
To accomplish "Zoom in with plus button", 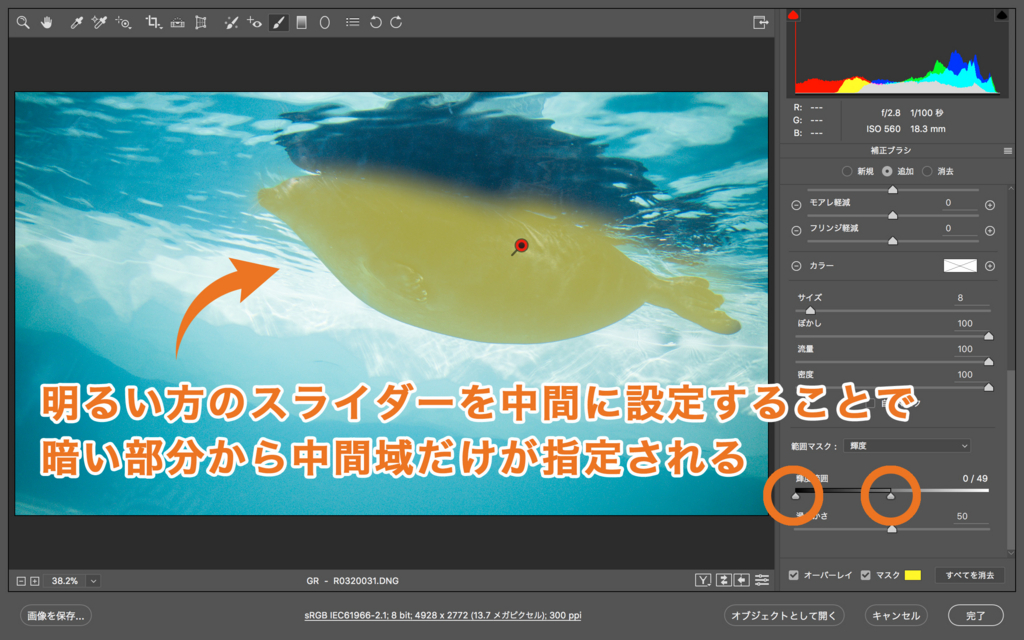I will coord(35,581).
